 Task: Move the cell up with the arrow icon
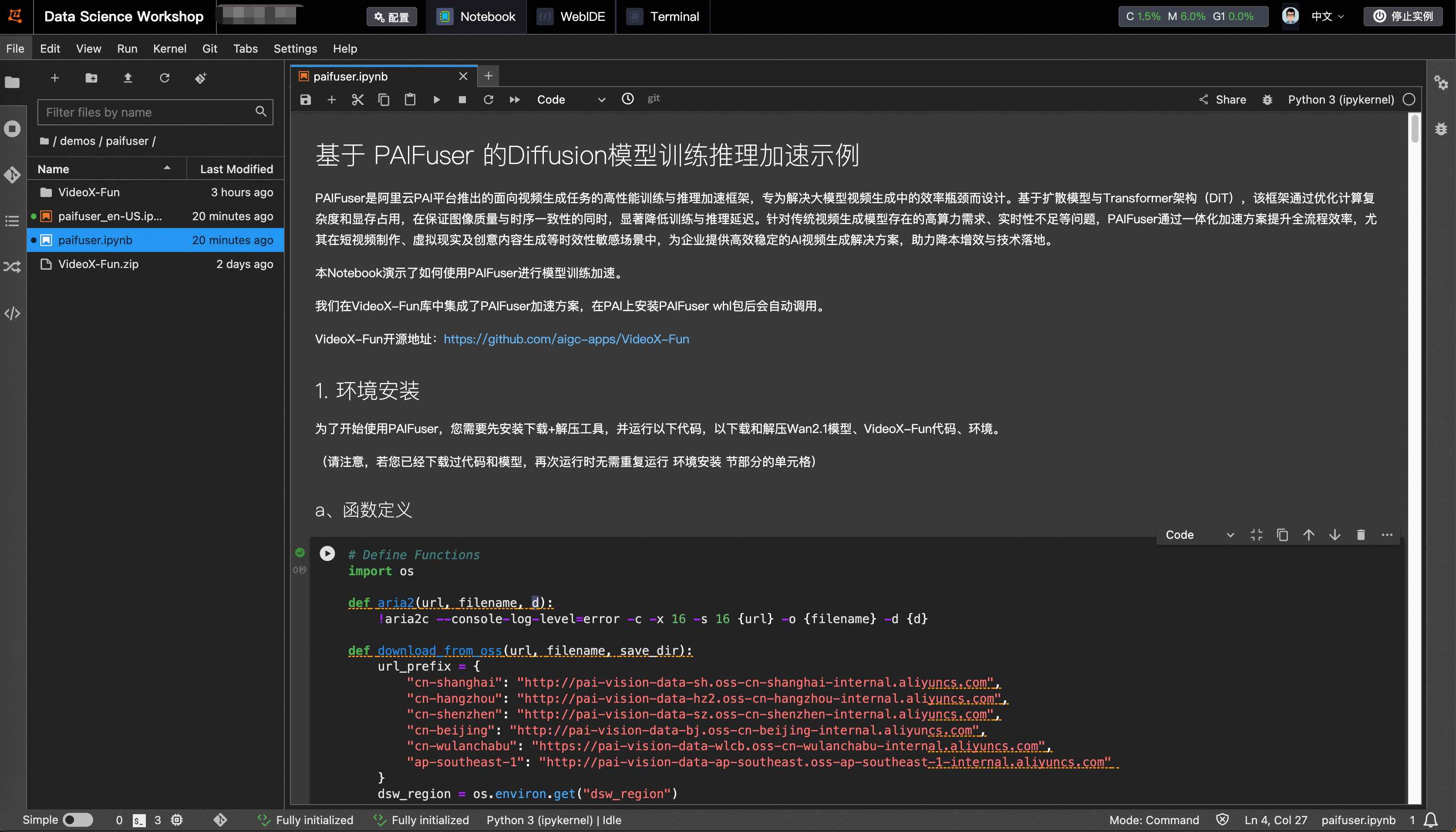point(1308,535)
